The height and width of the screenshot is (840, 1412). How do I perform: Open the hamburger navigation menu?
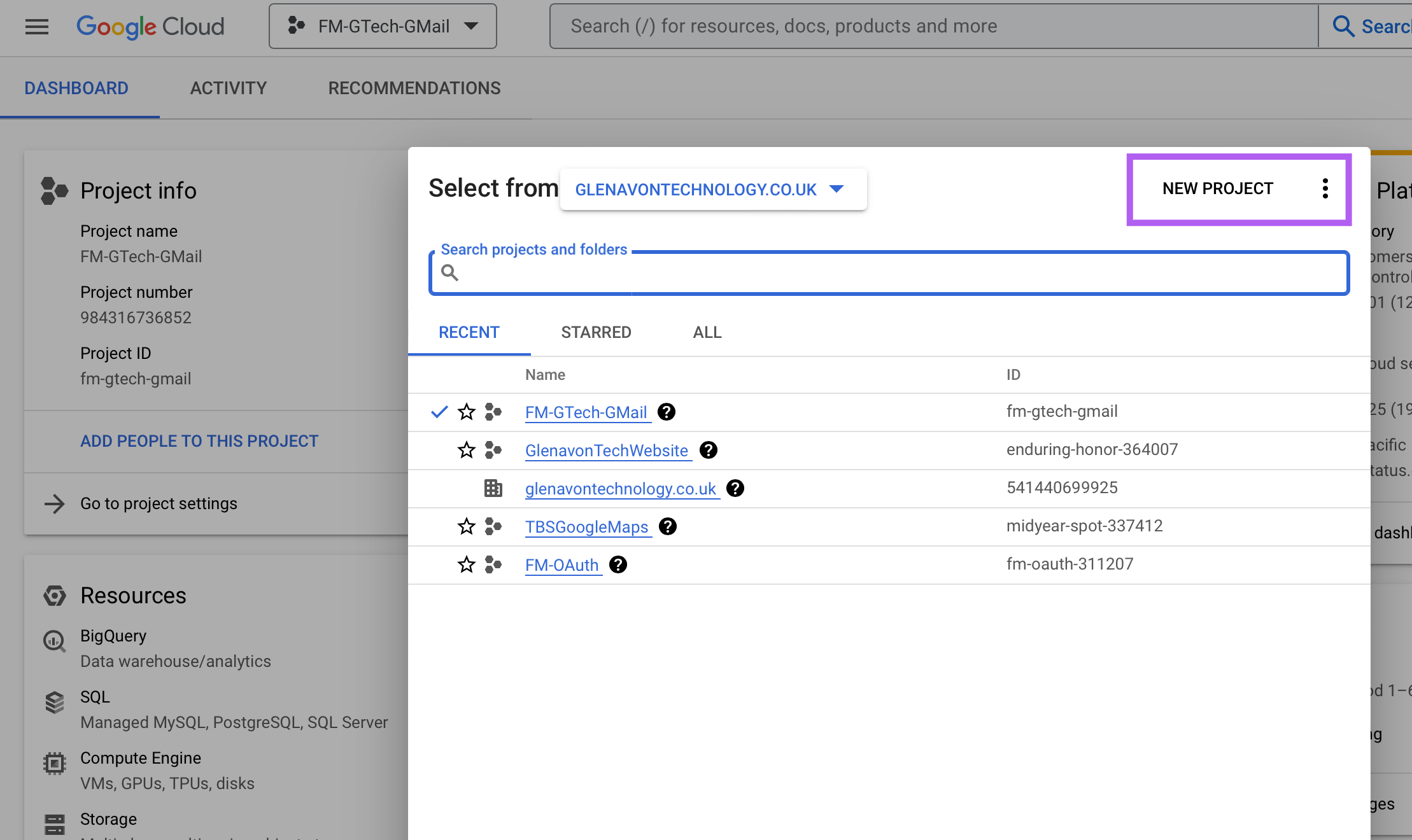37,26
